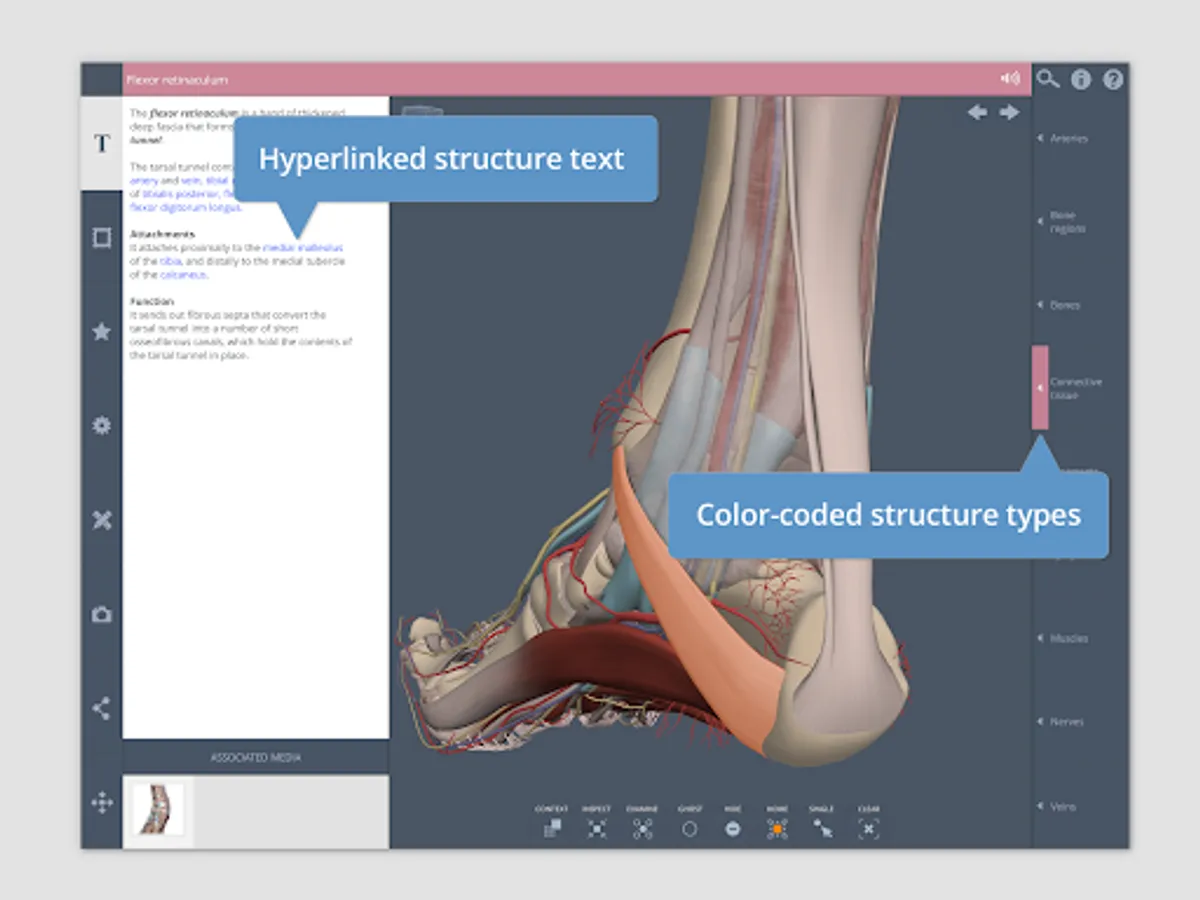Screen dimensions: 1200x900
Task: Open the 'calcaneus' hyperlink
Action: (183, 274)
